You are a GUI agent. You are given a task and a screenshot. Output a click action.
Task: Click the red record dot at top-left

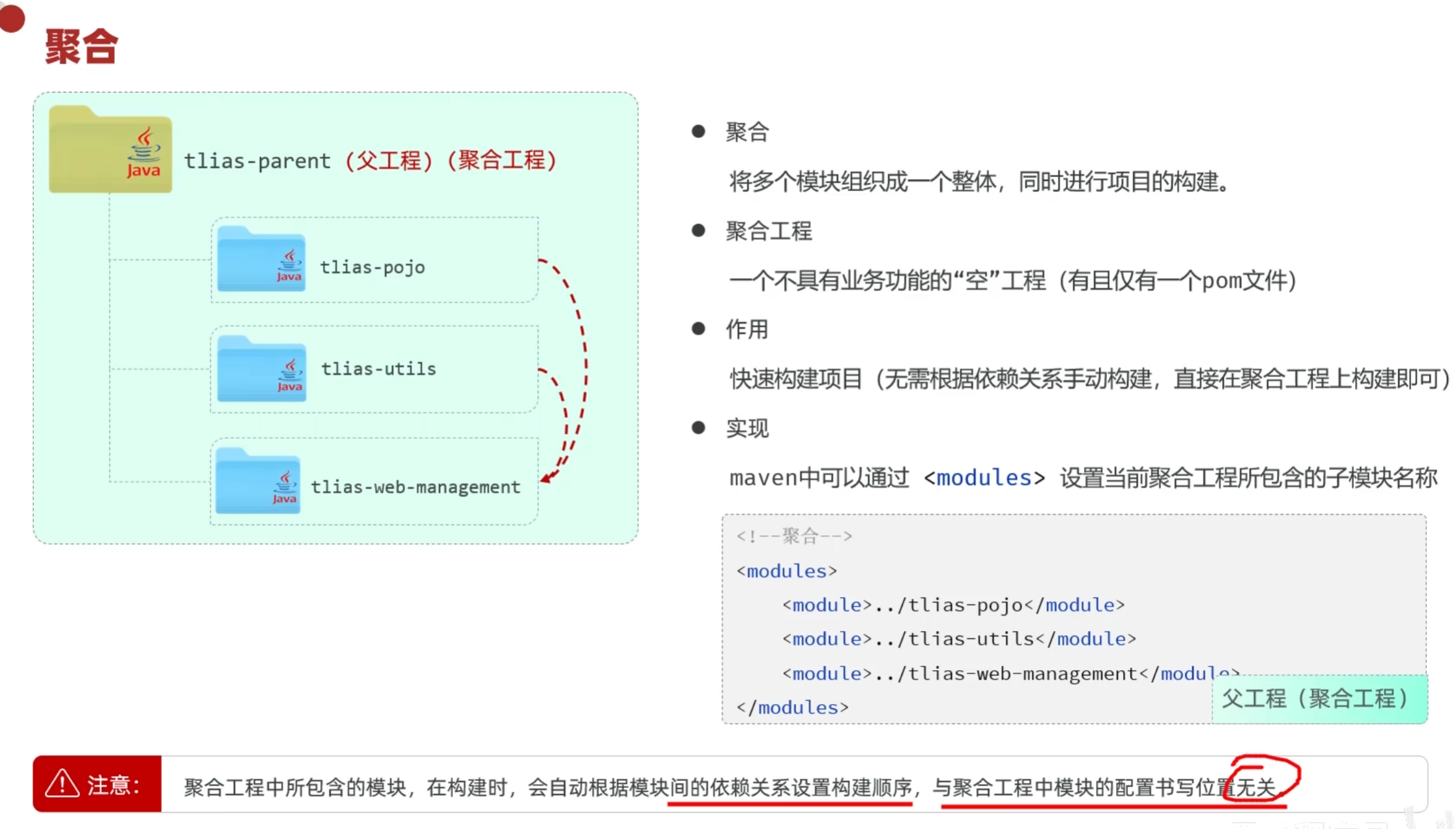coord(11,18)
